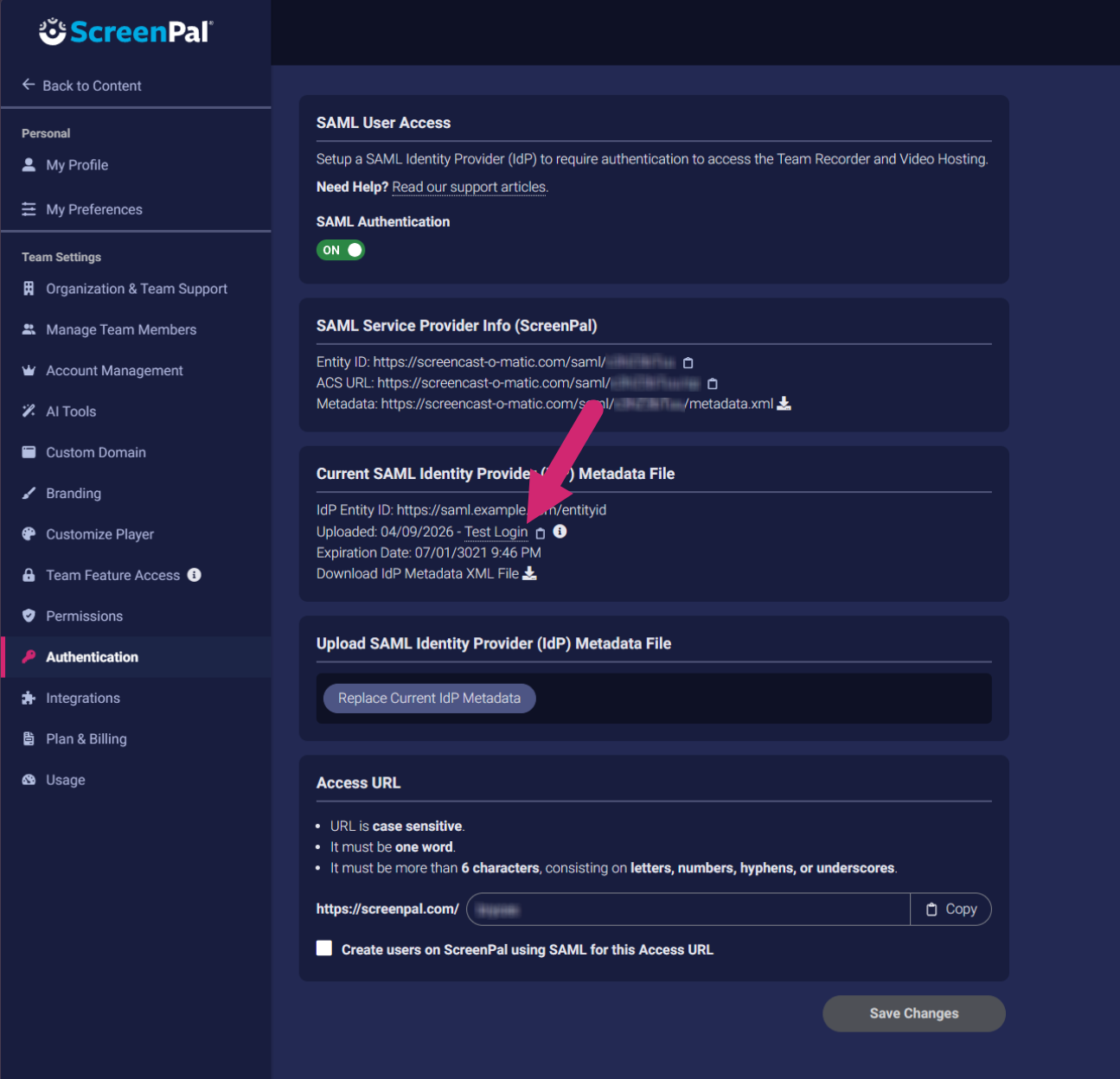Click the Access URL input field
The height and width of the screenshot is (1079, 1120).
688,909
